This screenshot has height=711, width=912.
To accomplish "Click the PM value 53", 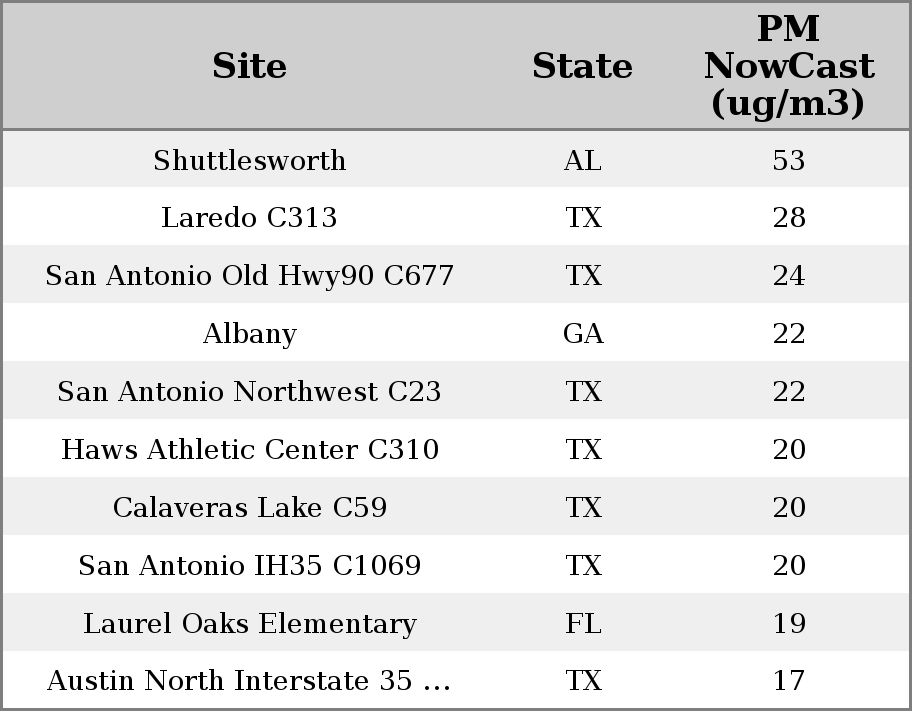I will click(789, 160).
